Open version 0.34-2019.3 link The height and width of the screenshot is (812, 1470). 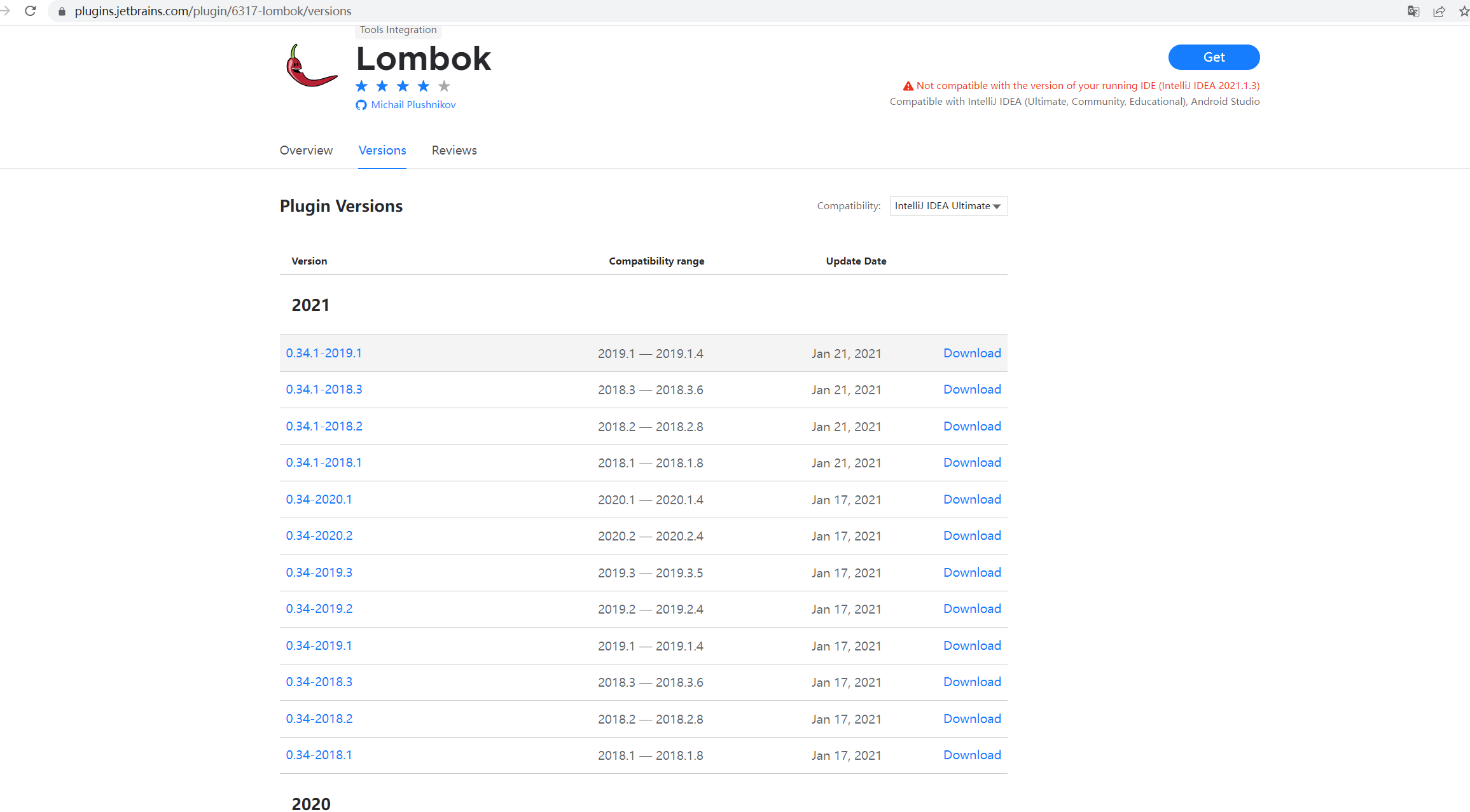coord(319,572)
